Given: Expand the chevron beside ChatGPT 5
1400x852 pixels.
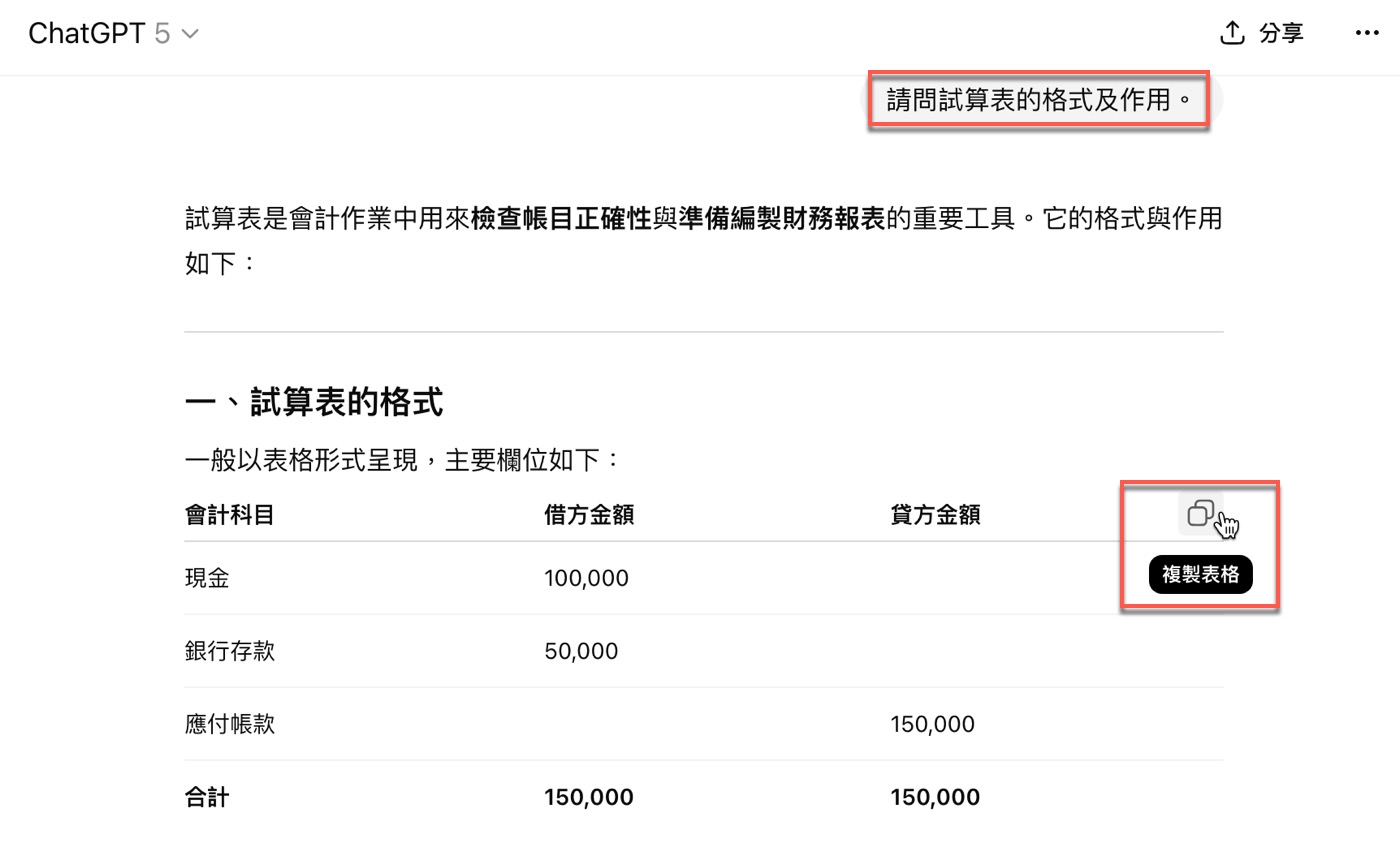Looking at the screenshot, I should click(190, 33).
